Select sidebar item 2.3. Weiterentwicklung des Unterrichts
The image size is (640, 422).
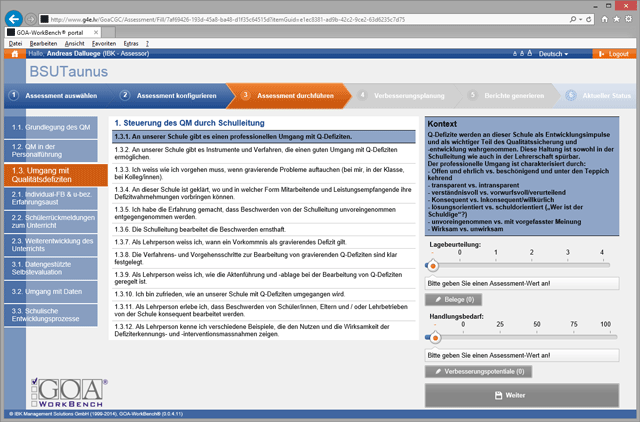51,245
